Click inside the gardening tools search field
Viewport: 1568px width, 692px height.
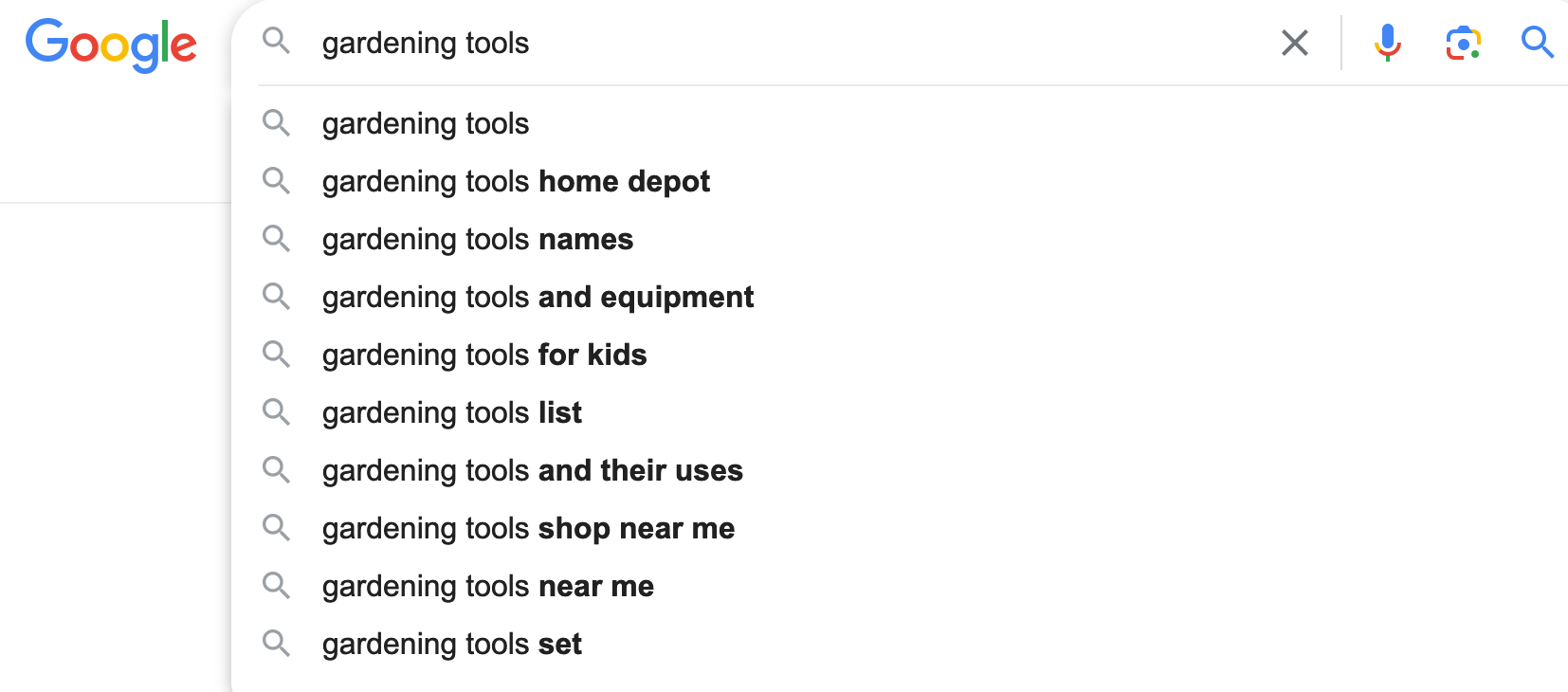758,43
